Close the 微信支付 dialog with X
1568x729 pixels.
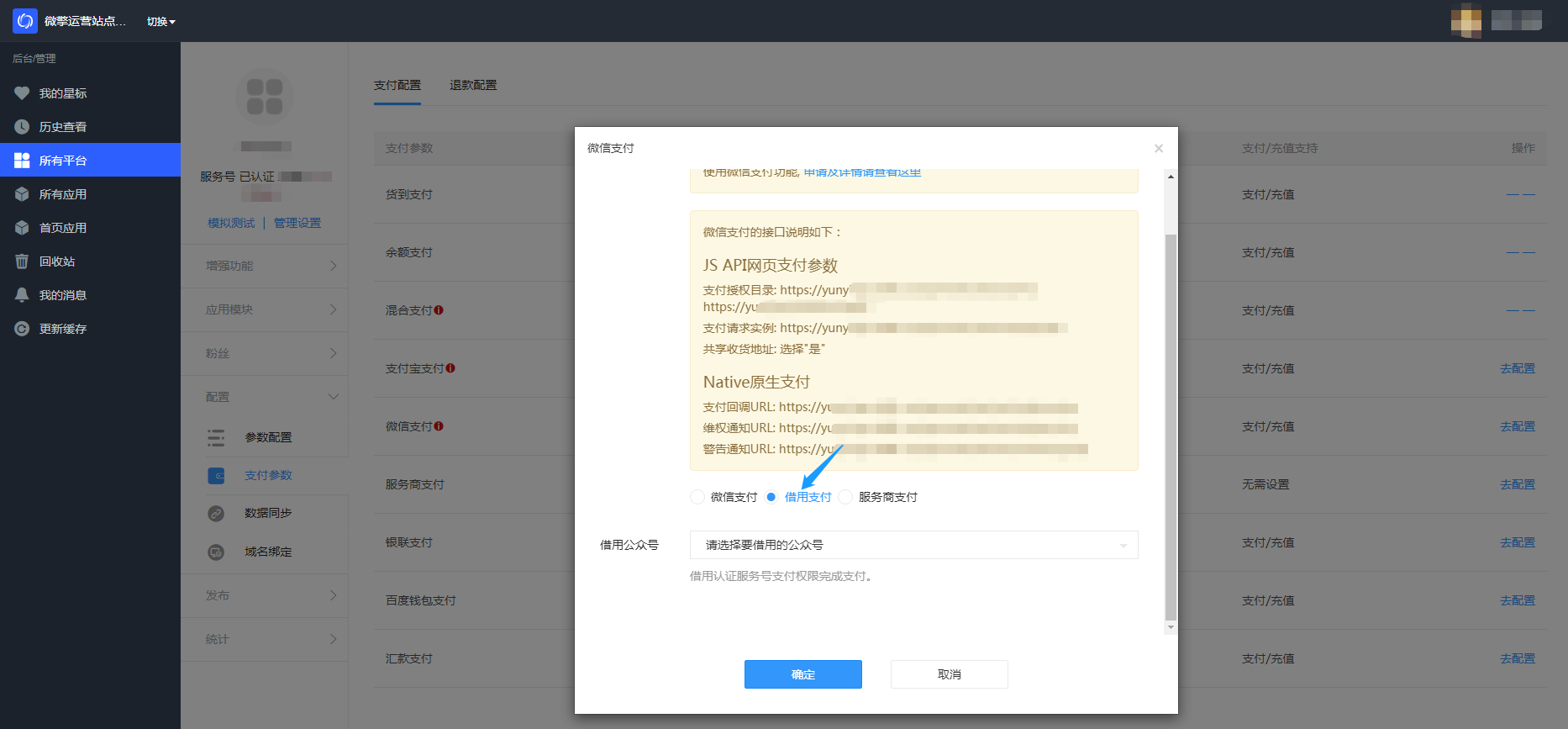pos(1159,148)
